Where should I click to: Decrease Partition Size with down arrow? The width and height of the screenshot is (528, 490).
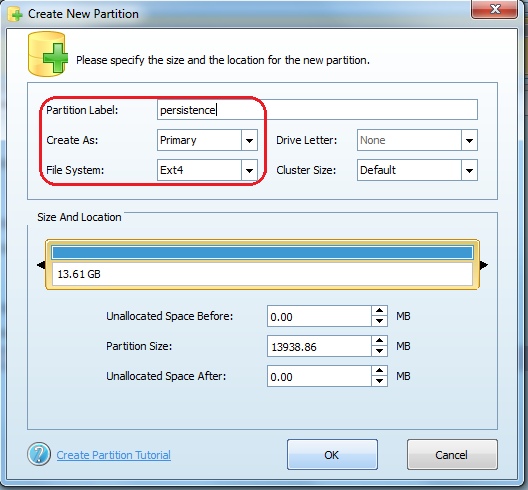click(x=380, y=351)
